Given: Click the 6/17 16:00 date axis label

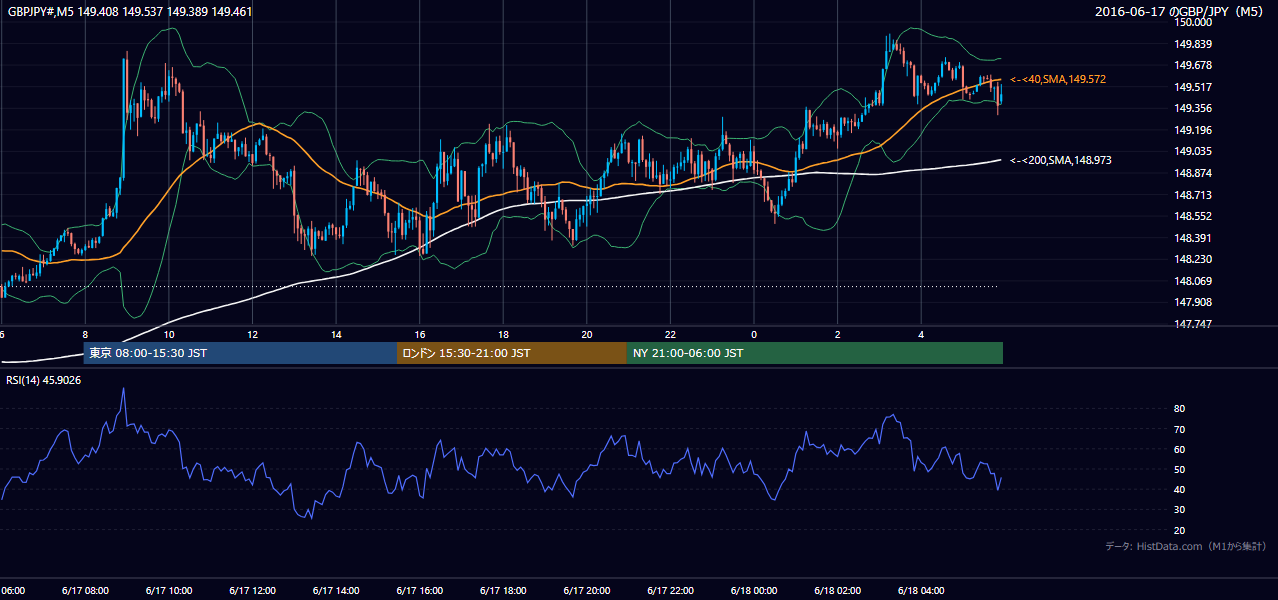Looking at the screenshot, I should tap(419, 591).
